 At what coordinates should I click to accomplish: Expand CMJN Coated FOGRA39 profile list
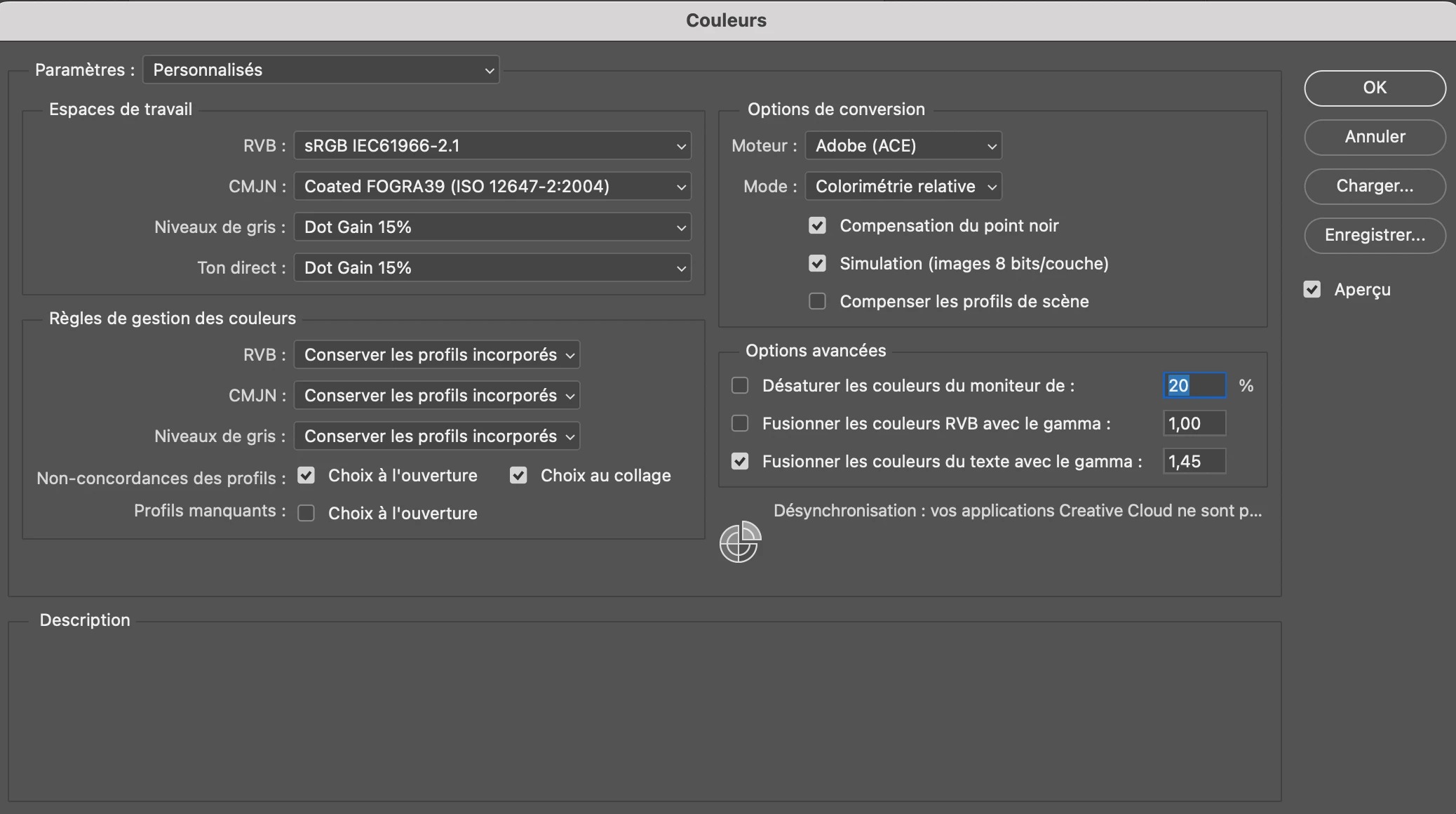492,187
